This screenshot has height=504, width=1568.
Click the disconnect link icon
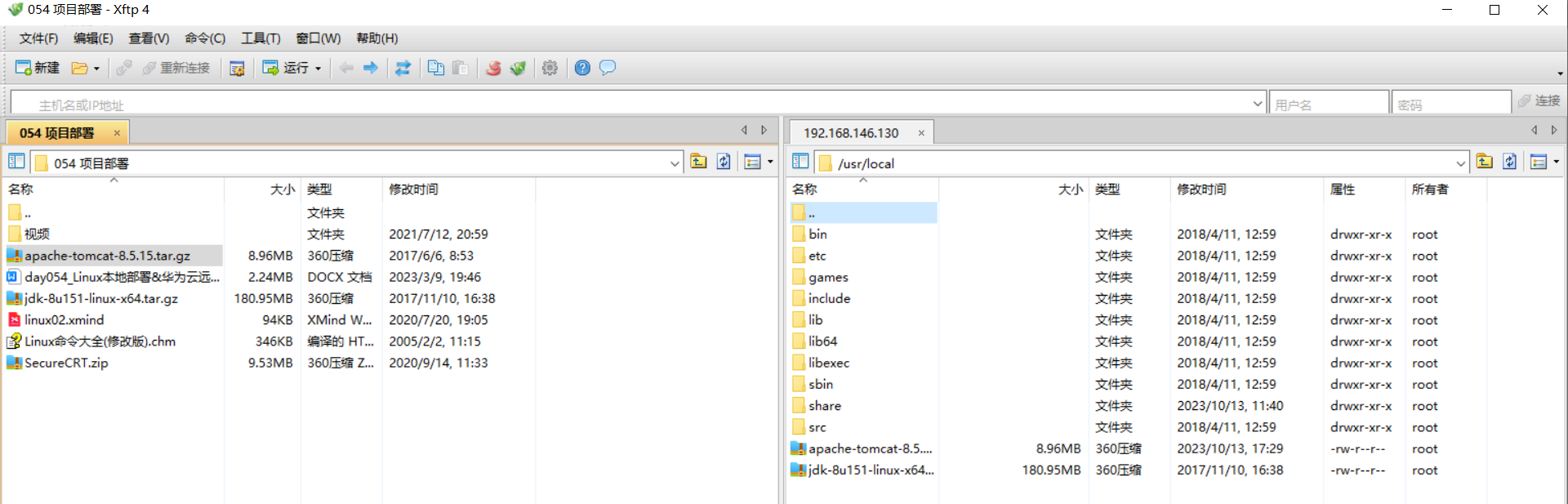124,68
